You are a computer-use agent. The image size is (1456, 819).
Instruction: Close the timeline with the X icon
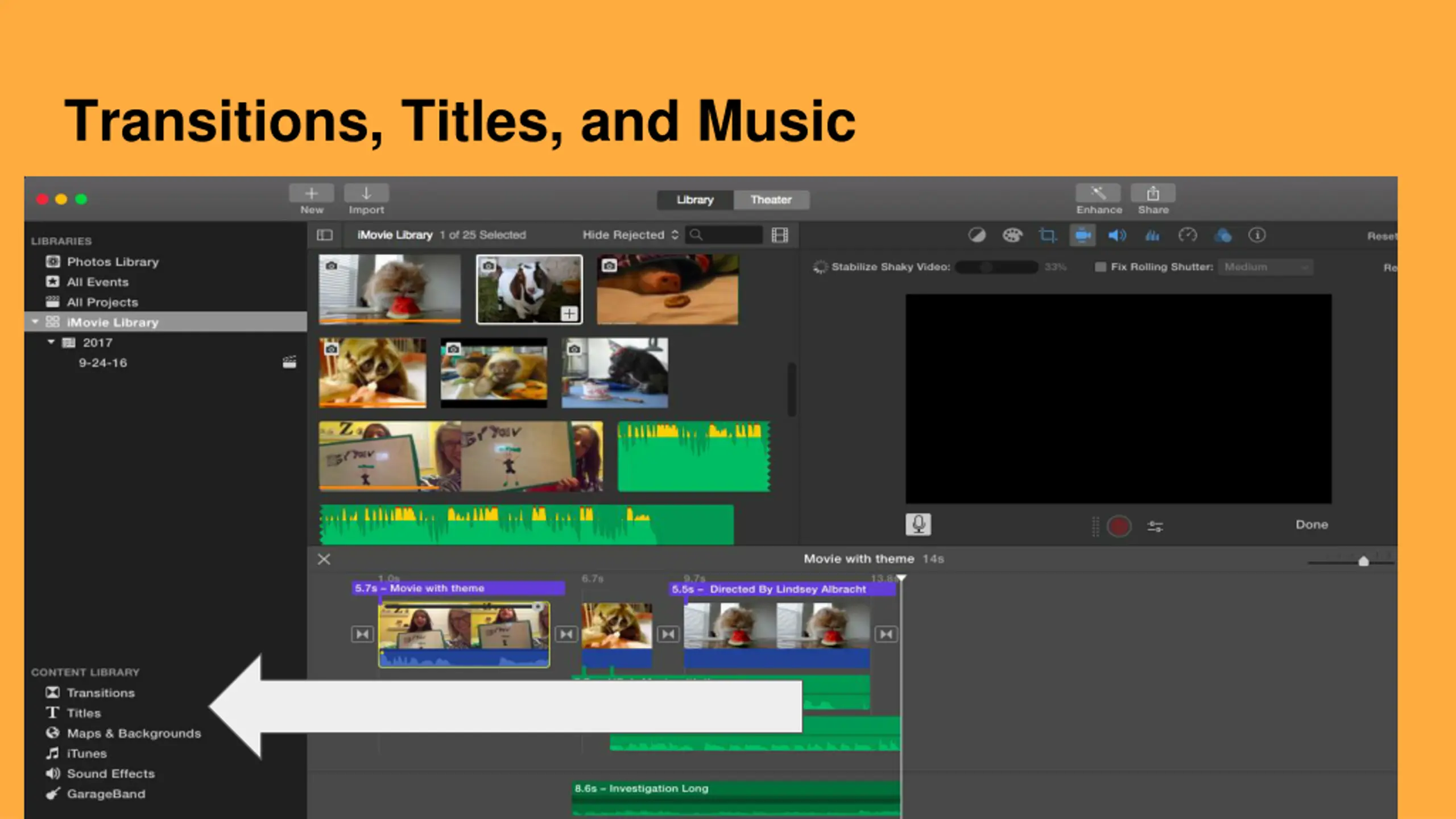[x=324, y=559]
